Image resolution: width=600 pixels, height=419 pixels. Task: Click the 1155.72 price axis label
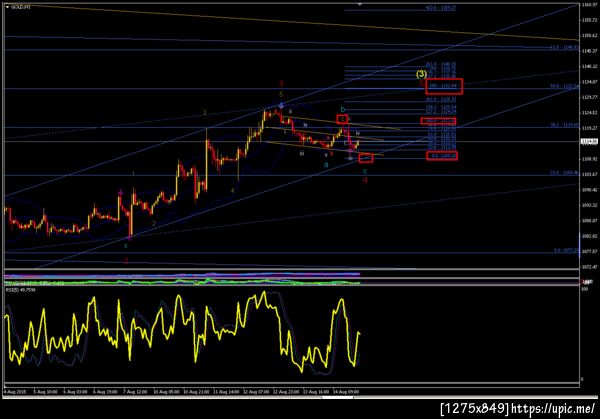point(589,20)
